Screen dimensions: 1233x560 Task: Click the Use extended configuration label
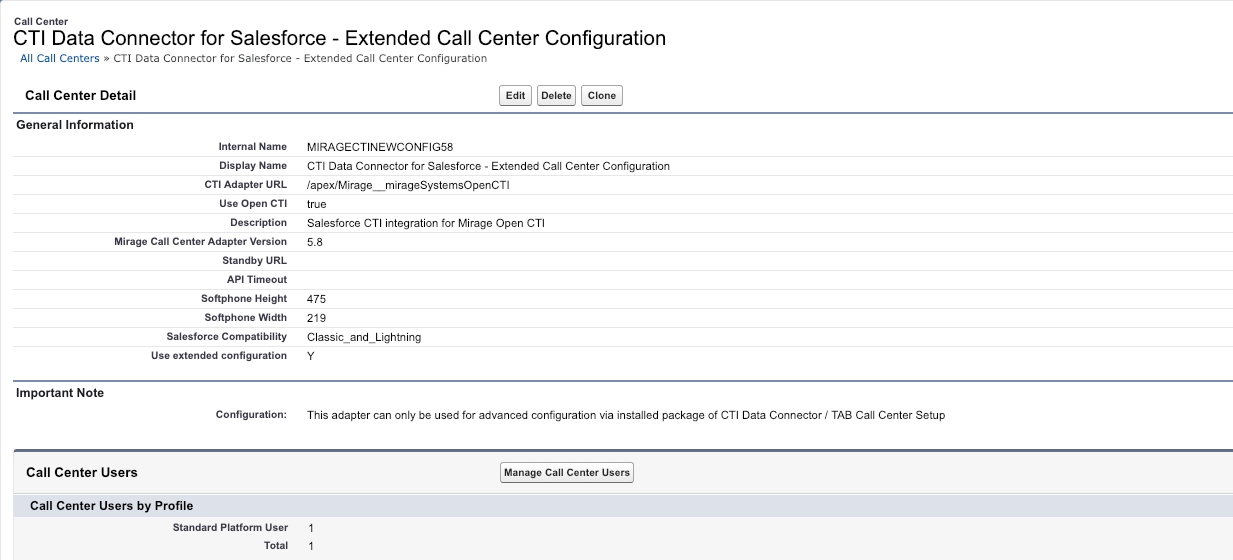(219, 356)
